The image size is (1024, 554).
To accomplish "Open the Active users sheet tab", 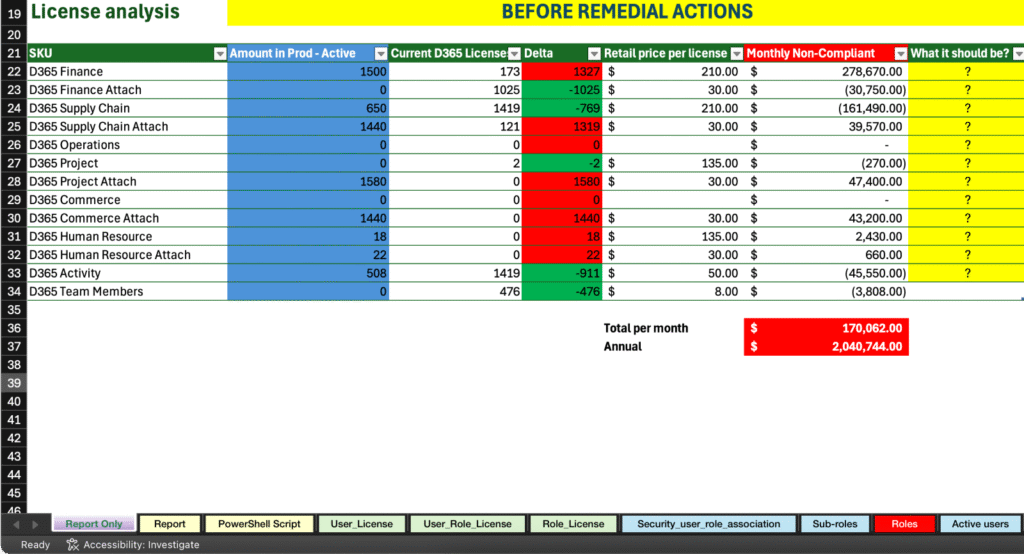I will [x=980, y=523].
